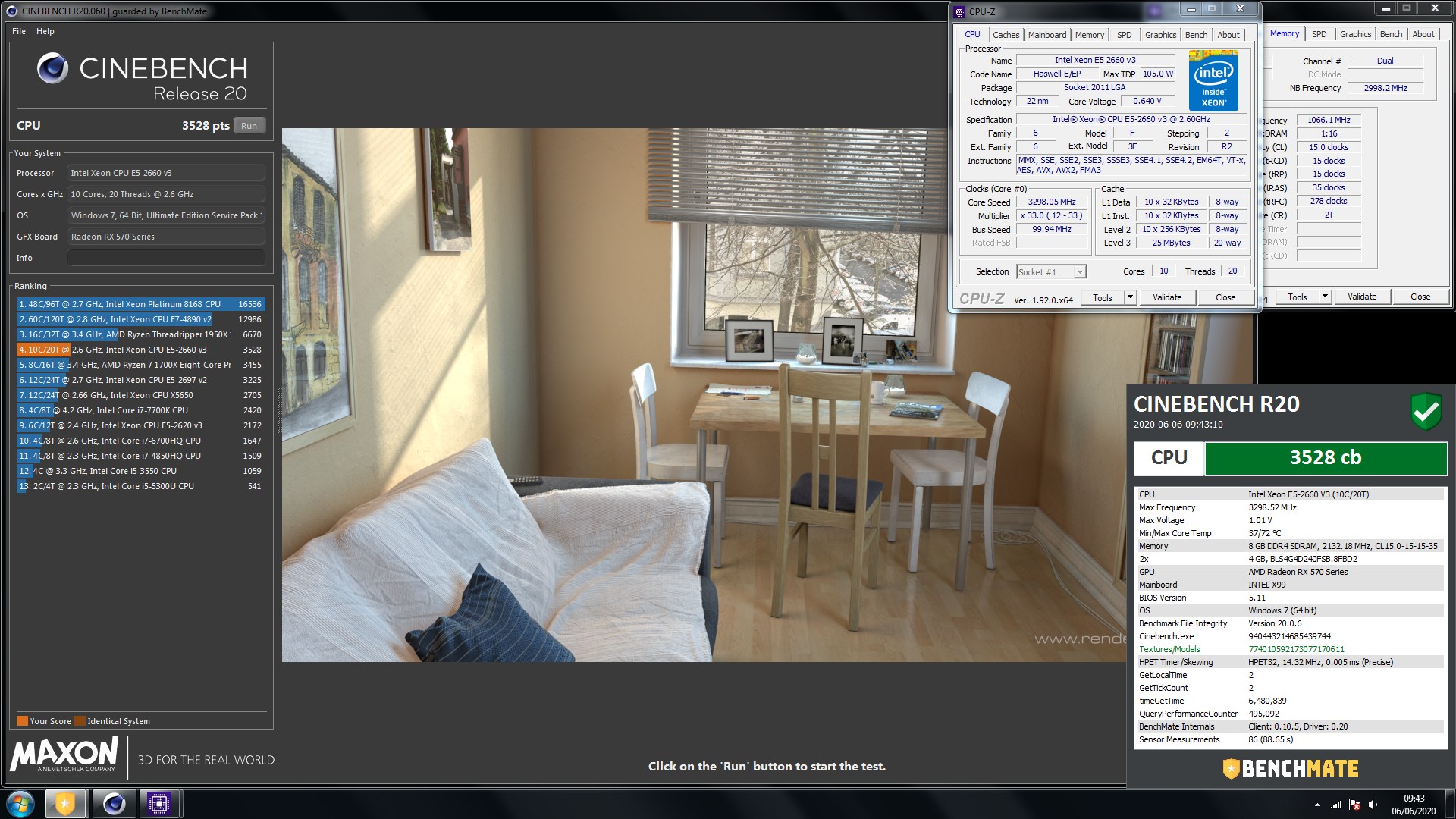Switch to CPU-Z Caches tab
The height and width of the screenshot is (819, 1456).
(1006, 35)
